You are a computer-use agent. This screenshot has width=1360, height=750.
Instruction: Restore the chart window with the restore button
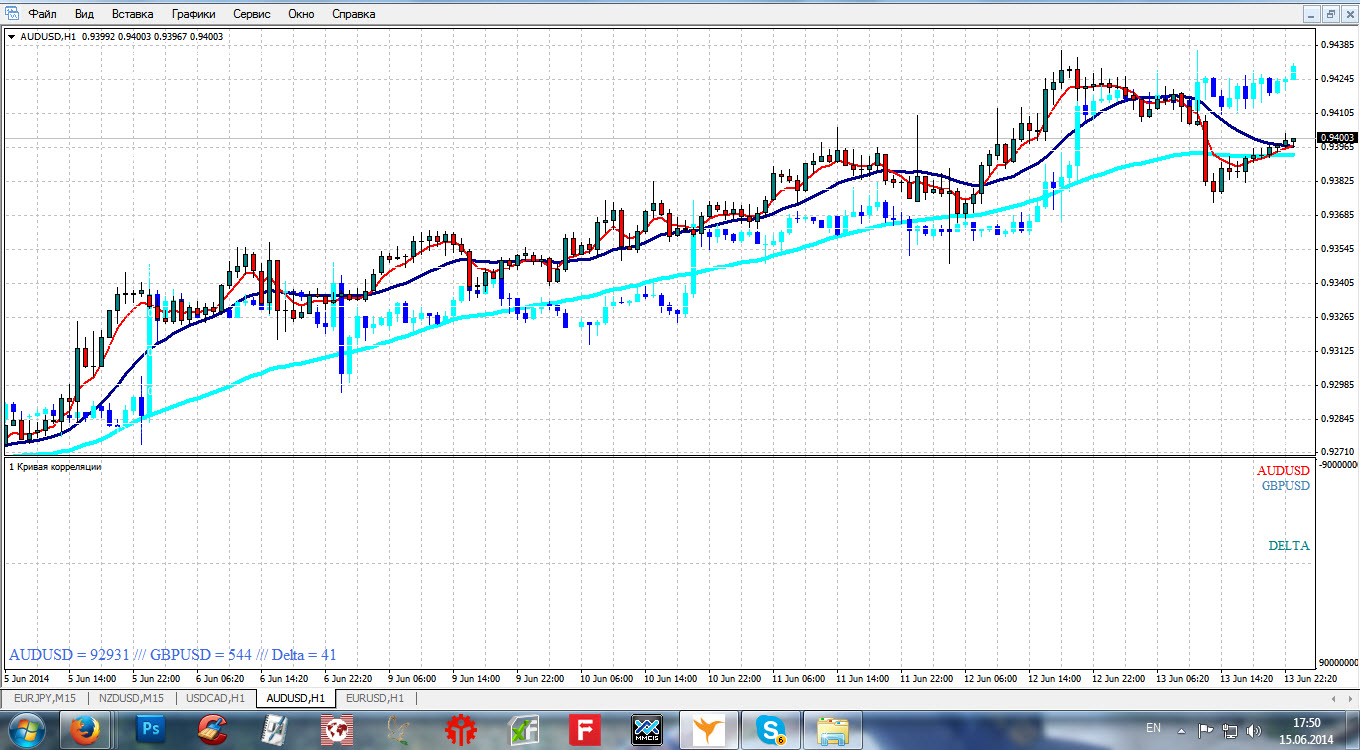(1331, 14)
